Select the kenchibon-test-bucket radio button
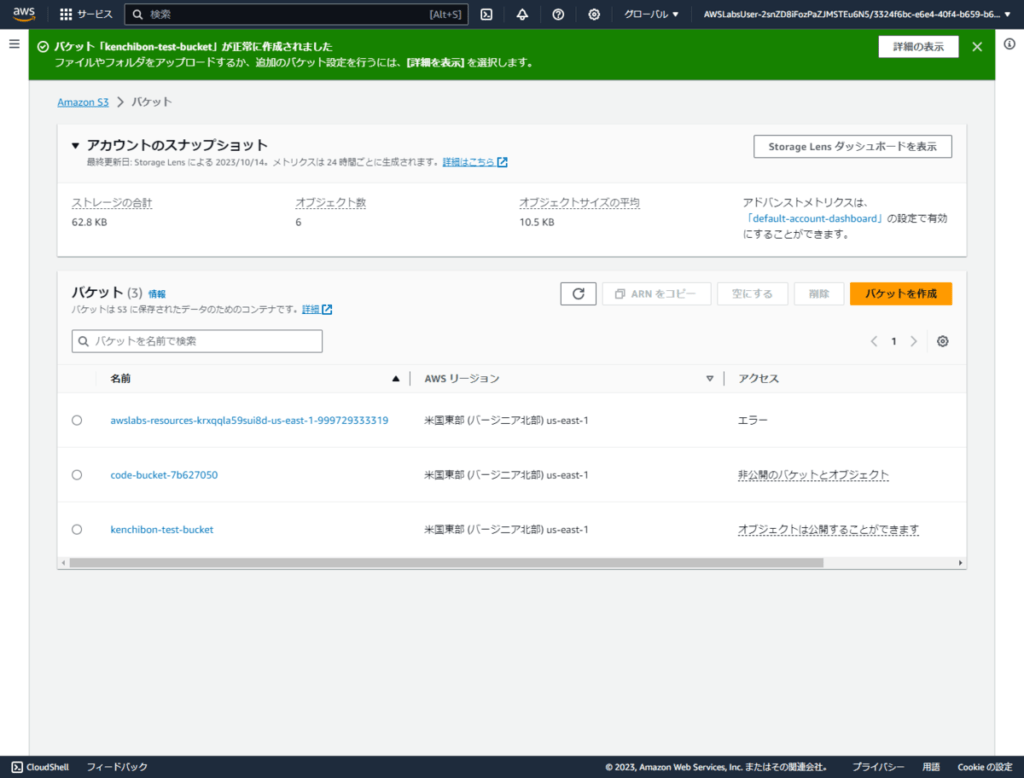Viewport: 1024px width, 778px height. click(x=77, y=529)
